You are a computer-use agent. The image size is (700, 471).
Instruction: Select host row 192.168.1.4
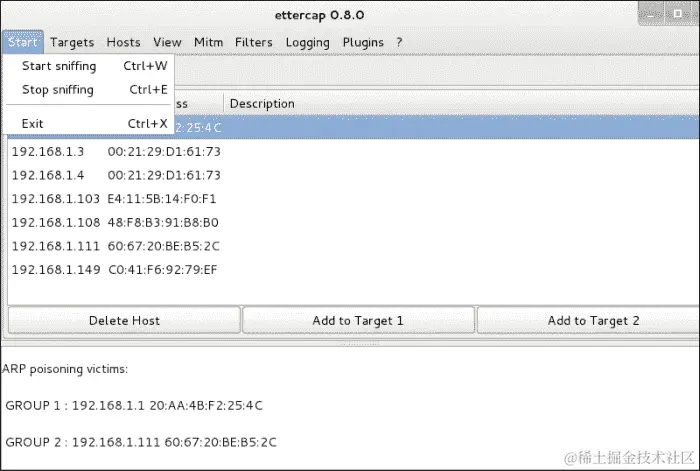click(x=354, y=175)
